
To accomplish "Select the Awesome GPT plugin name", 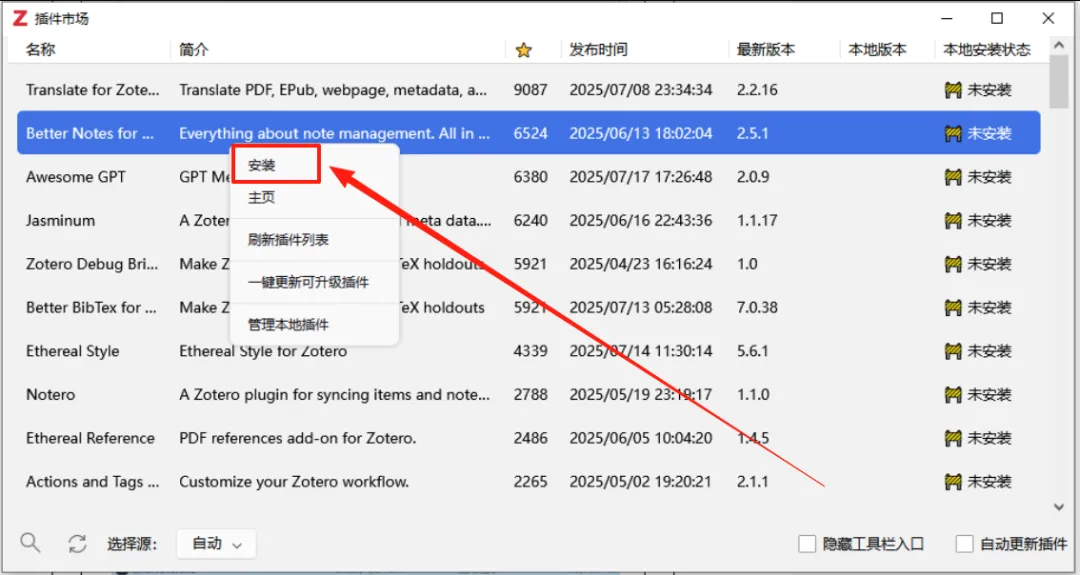I will [x=76, y=177].
